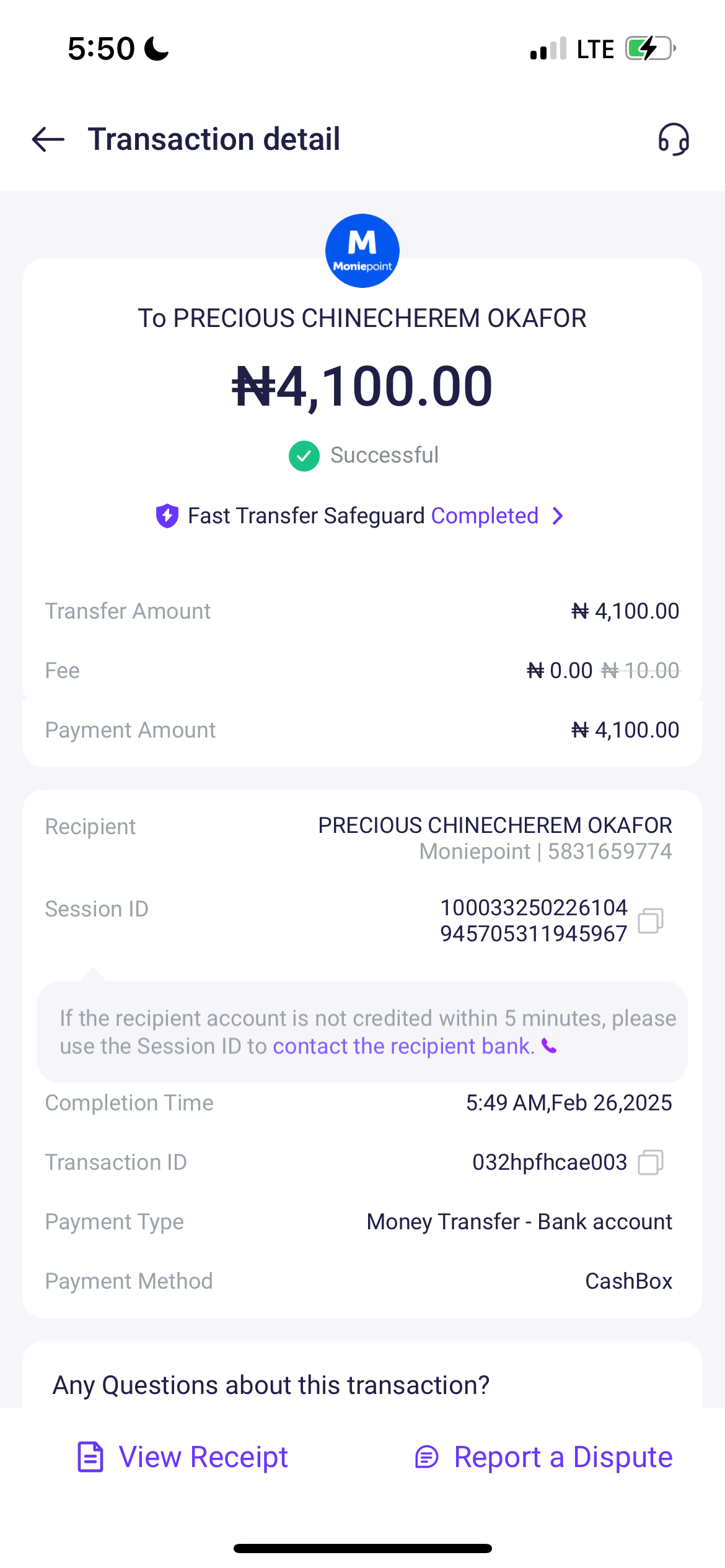The width and height of the screenshot is (725, 1568).
Task: Tap the Any Questions about this transaction section
Action: [271, 1385]
